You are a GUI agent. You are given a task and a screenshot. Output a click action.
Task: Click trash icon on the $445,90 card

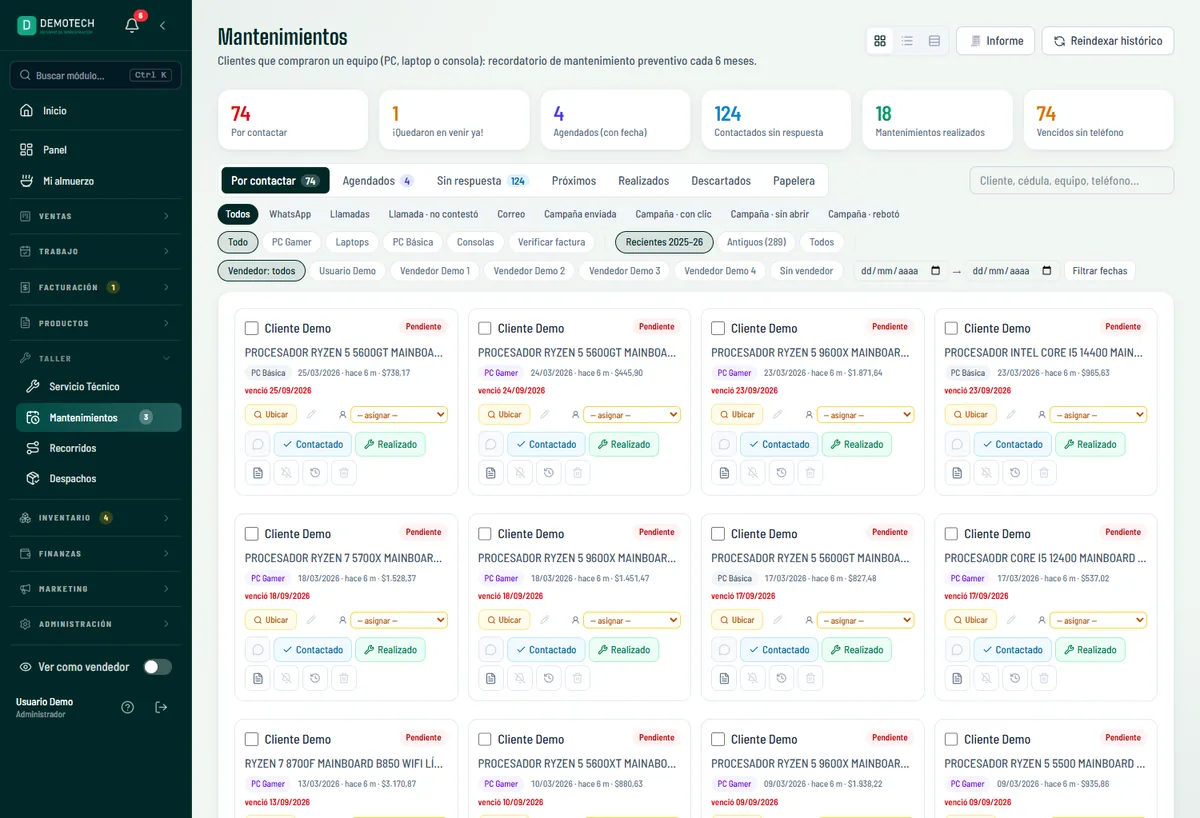click(577, 472)
